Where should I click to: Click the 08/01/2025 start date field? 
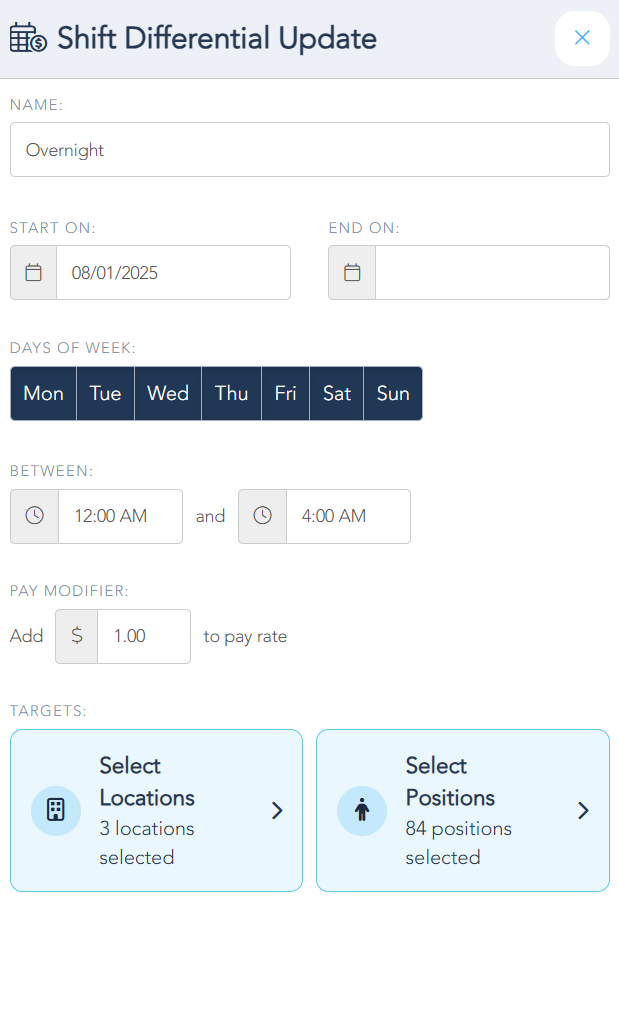point(172,272)
